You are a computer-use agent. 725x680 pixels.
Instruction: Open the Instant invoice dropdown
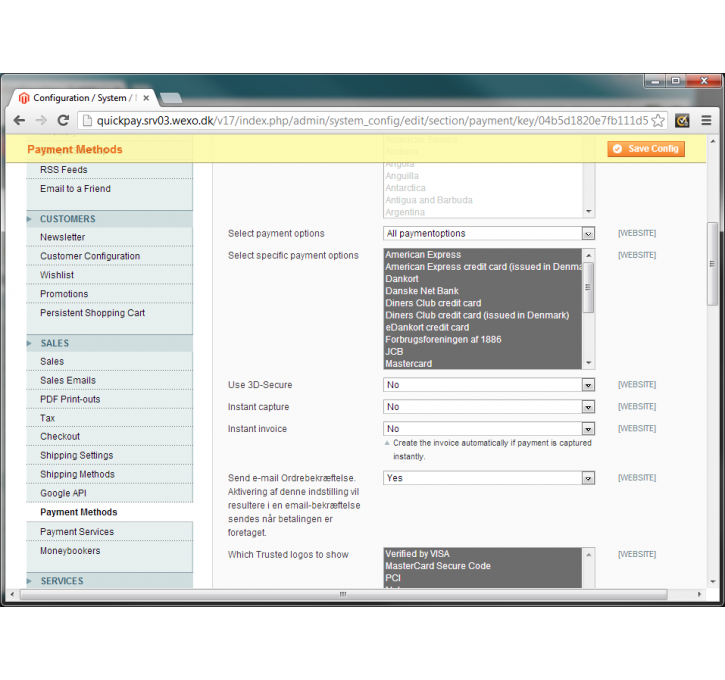point(489,429)
